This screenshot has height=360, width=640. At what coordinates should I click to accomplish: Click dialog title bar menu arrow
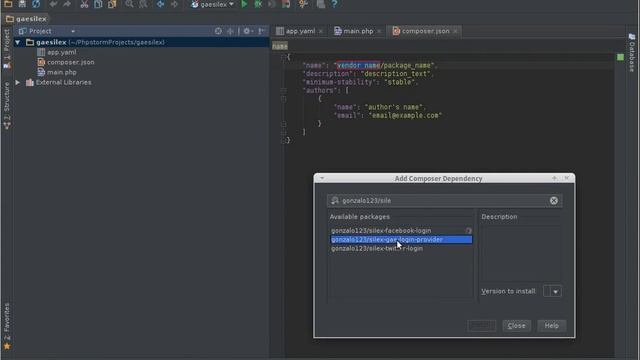coord(322,178)
